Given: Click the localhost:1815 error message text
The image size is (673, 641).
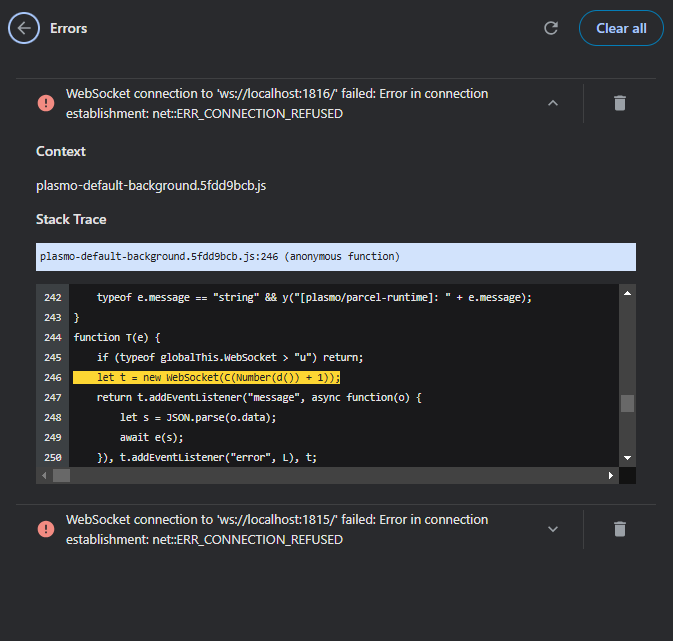Looking at the screenshot, I should coord(277,529).
